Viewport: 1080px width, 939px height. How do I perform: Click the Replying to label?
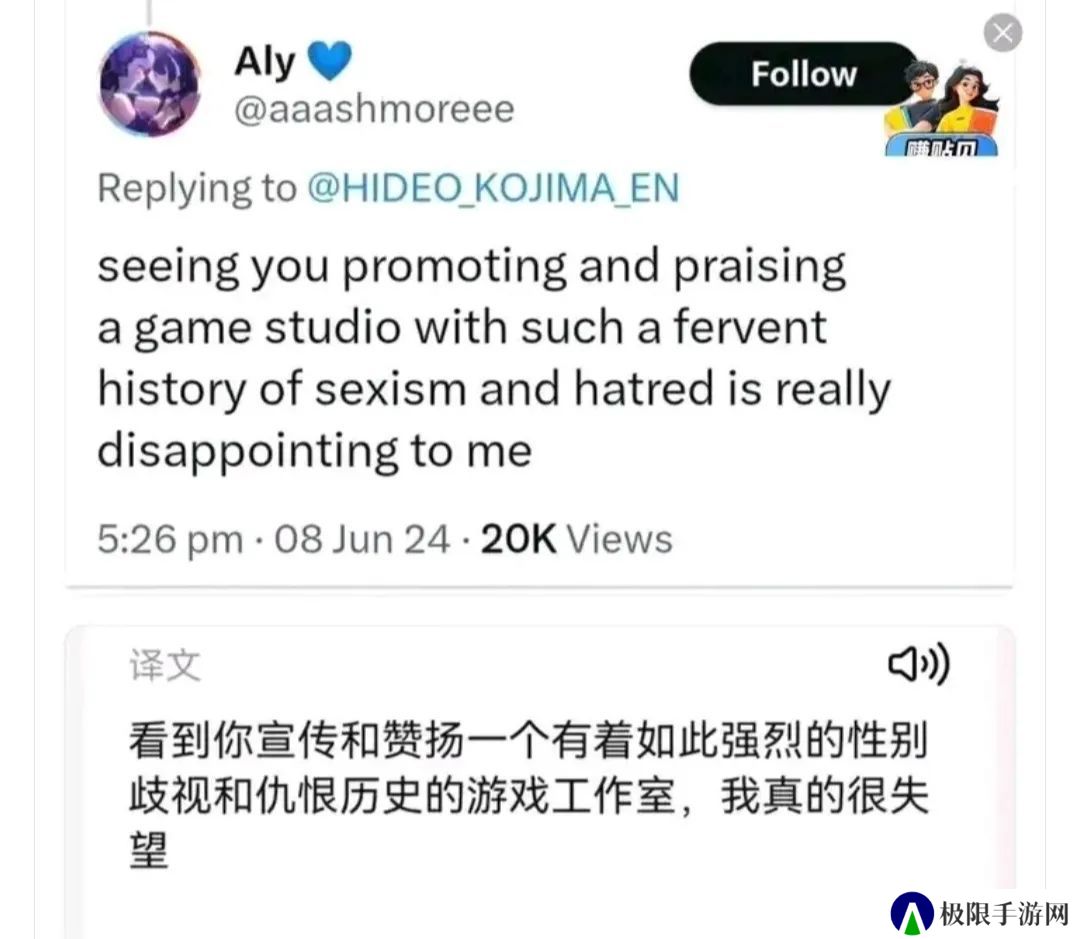pyautogui.click(x=197, y=188)
